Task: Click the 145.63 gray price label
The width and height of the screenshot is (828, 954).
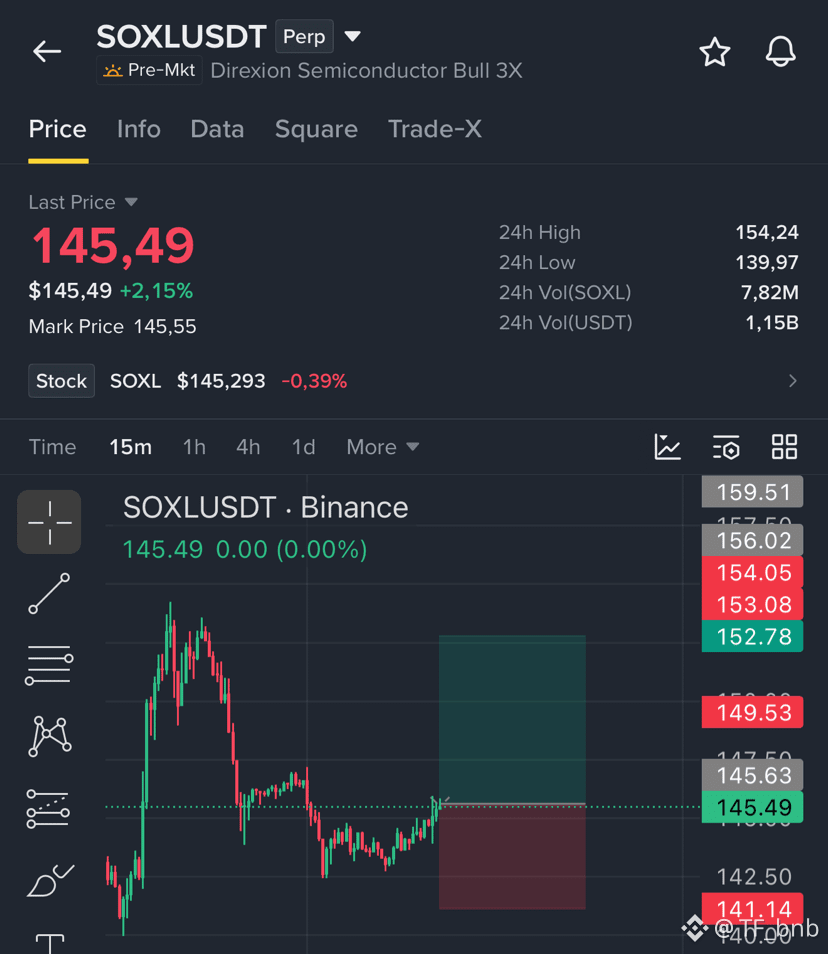Action: [753, 775]
